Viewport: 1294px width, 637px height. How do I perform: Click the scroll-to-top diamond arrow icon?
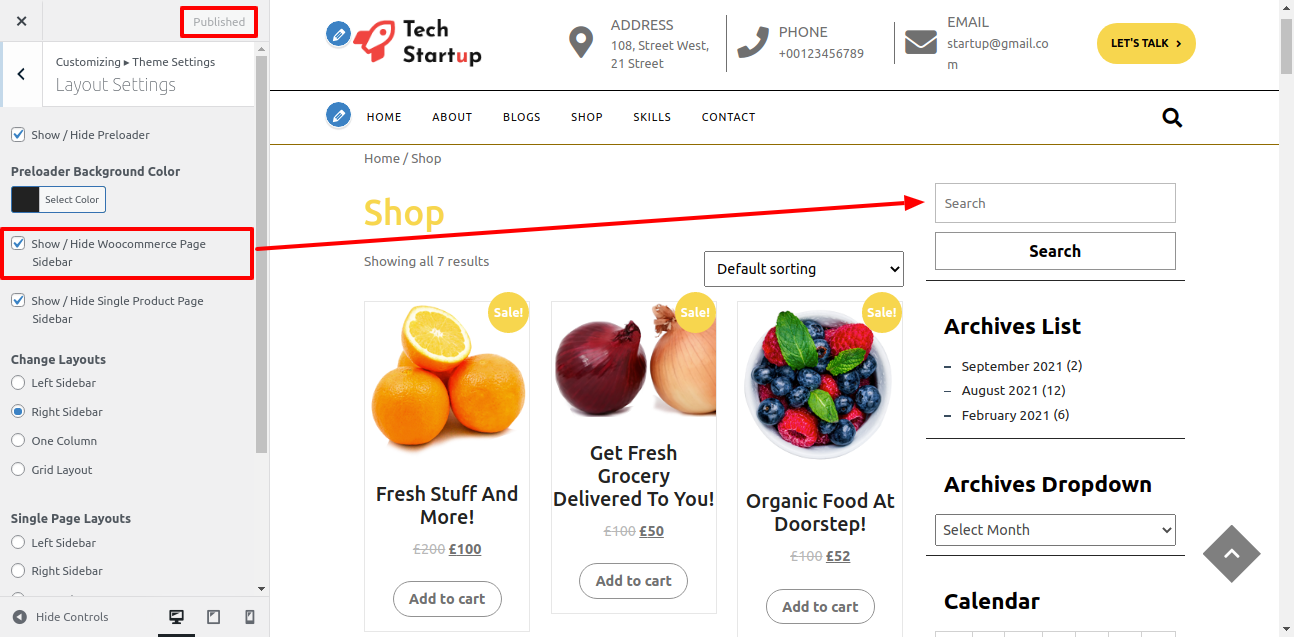pos(1231,553)
